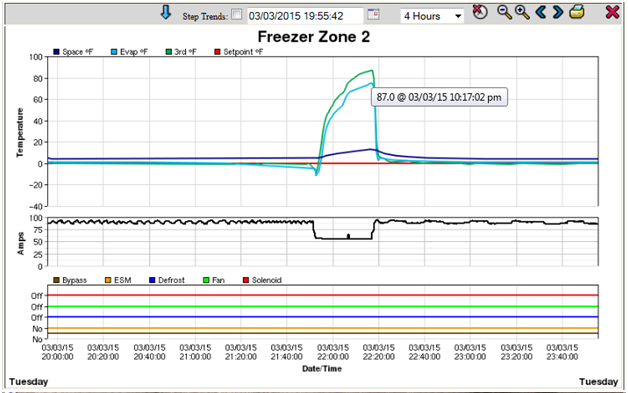This screenshot has height=393, width=628.
Task: Click the 3rd °F legend swatch
Action: point(169,52)
